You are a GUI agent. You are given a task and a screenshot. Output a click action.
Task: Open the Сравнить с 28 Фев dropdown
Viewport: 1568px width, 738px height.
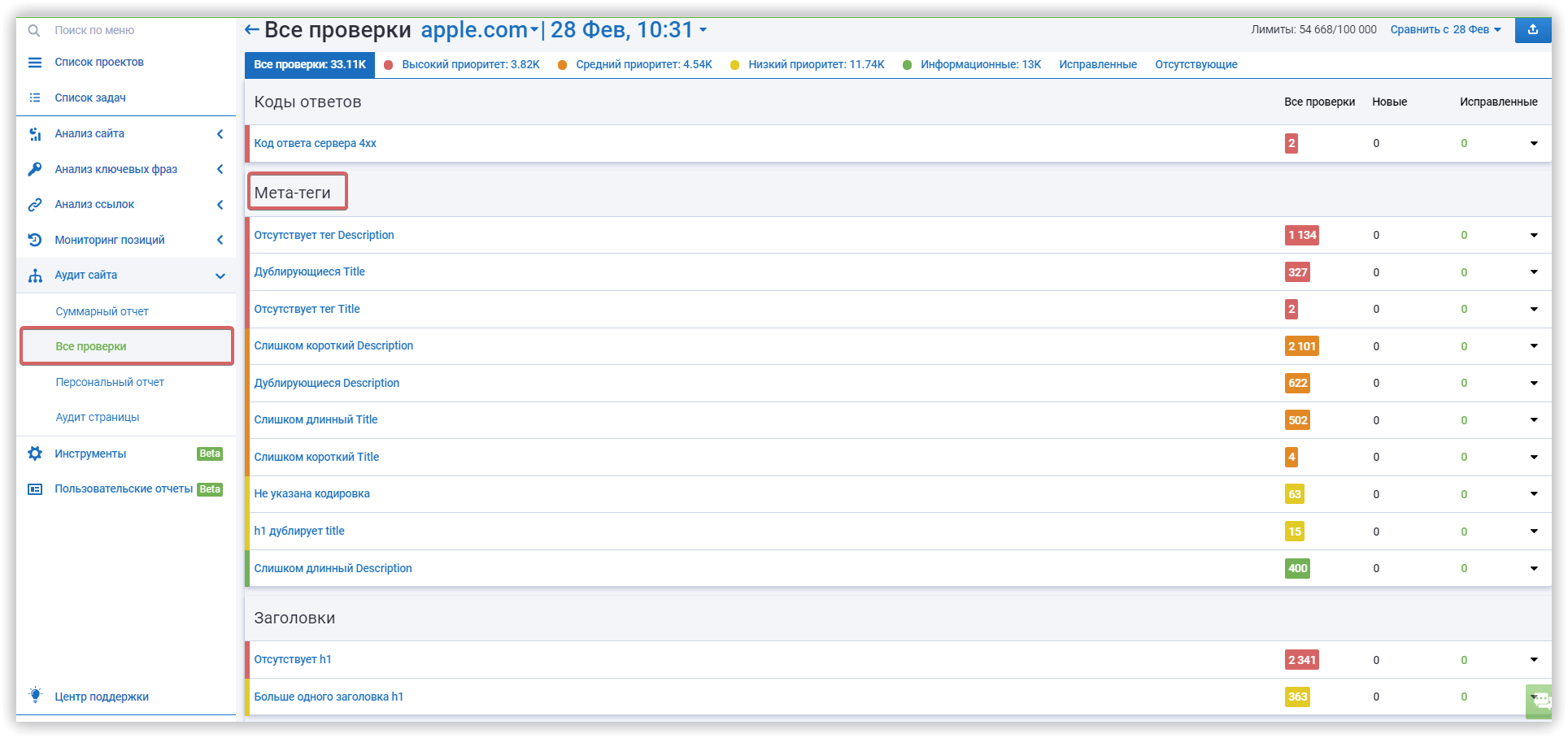(1445, 30)
